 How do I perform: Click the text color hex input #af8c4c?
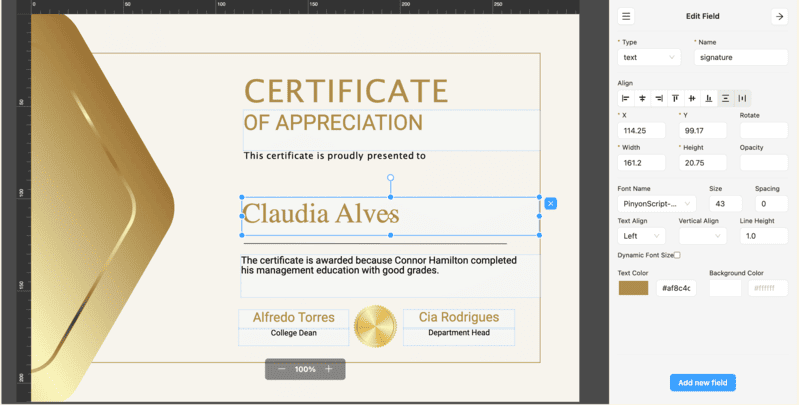point(676,288)
